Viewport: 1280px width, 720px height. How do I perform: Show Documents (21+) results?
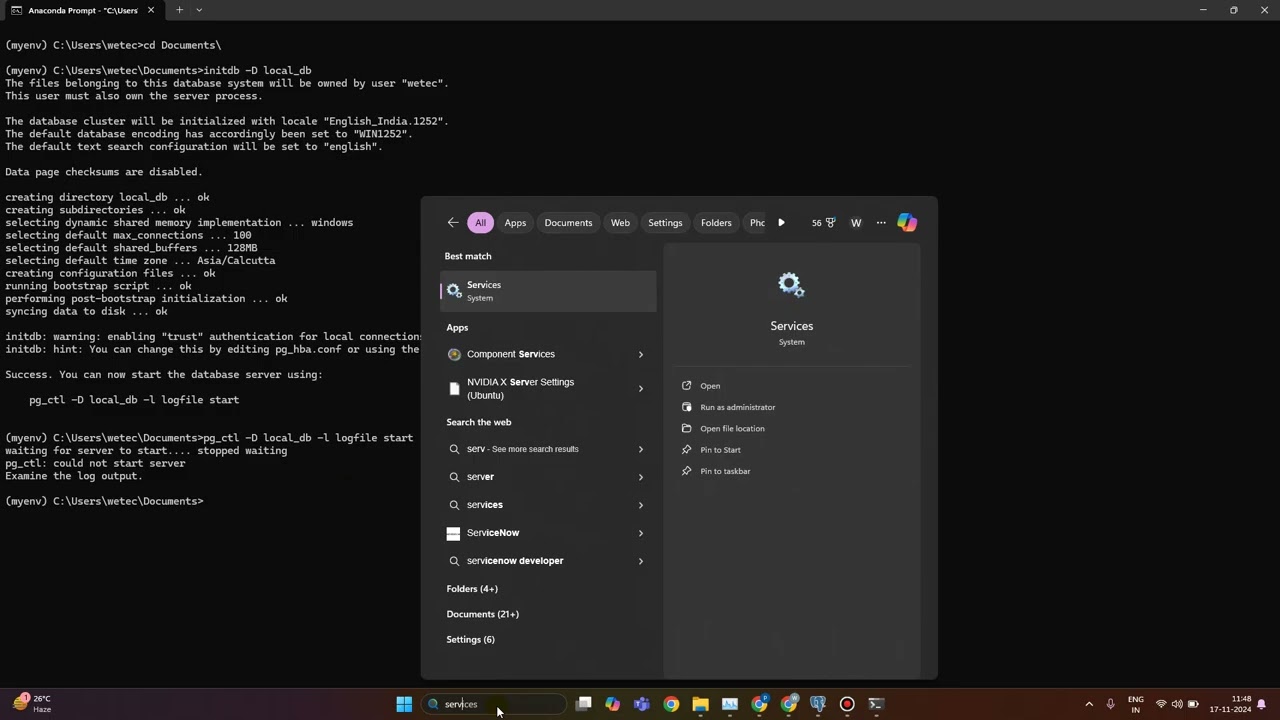click(482, 614)
